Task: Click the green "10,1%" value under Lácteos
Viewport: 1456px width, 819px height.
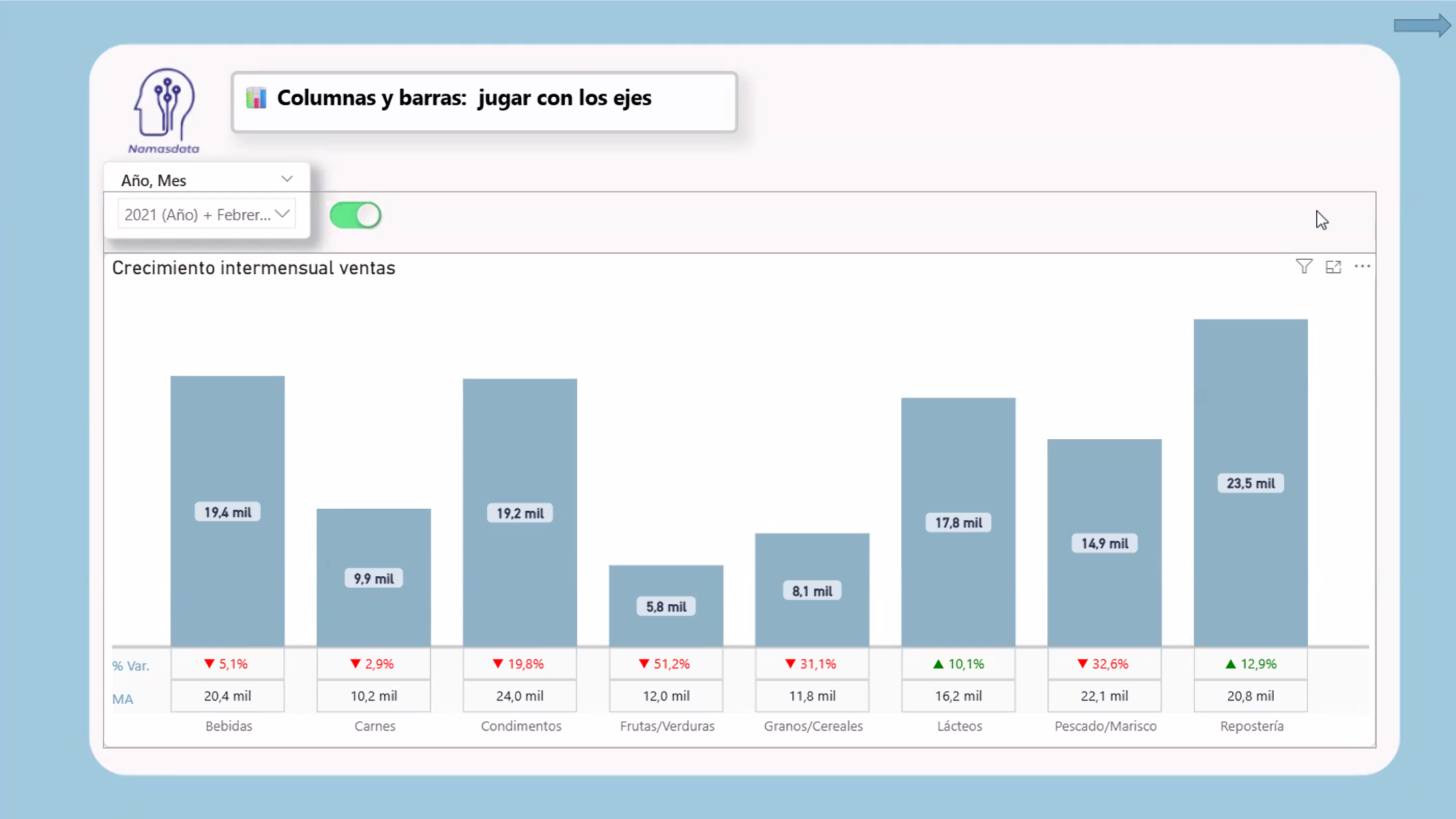Action: [x=958, y=663]
